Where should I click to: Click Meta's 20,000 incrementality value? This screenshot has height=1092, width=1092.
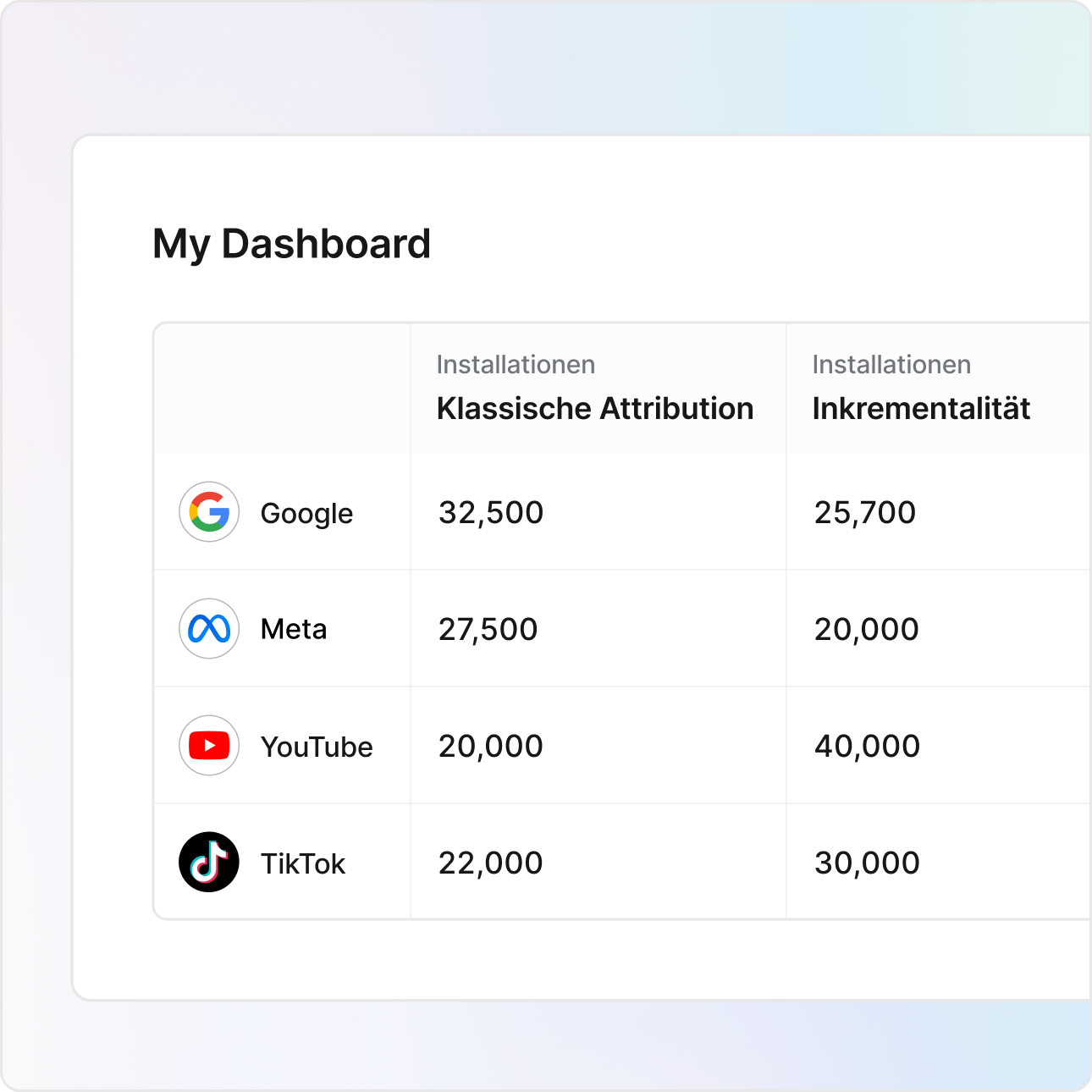click(867, 630)
